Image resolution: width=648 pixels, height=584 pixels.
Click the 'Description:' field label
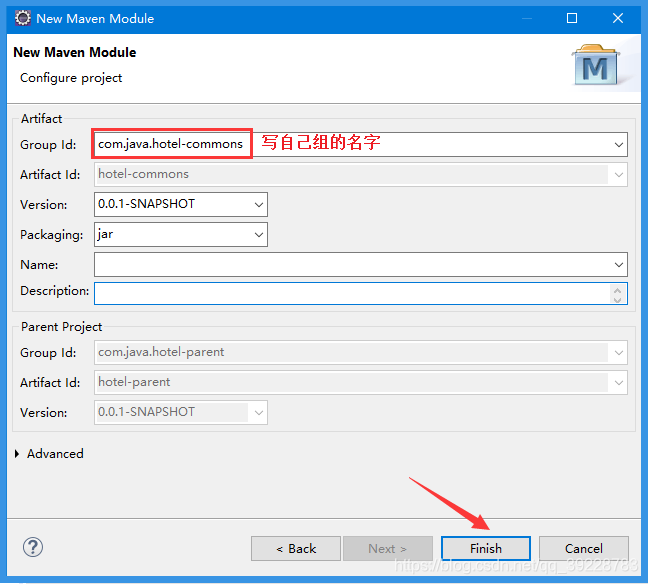(54, 291)
